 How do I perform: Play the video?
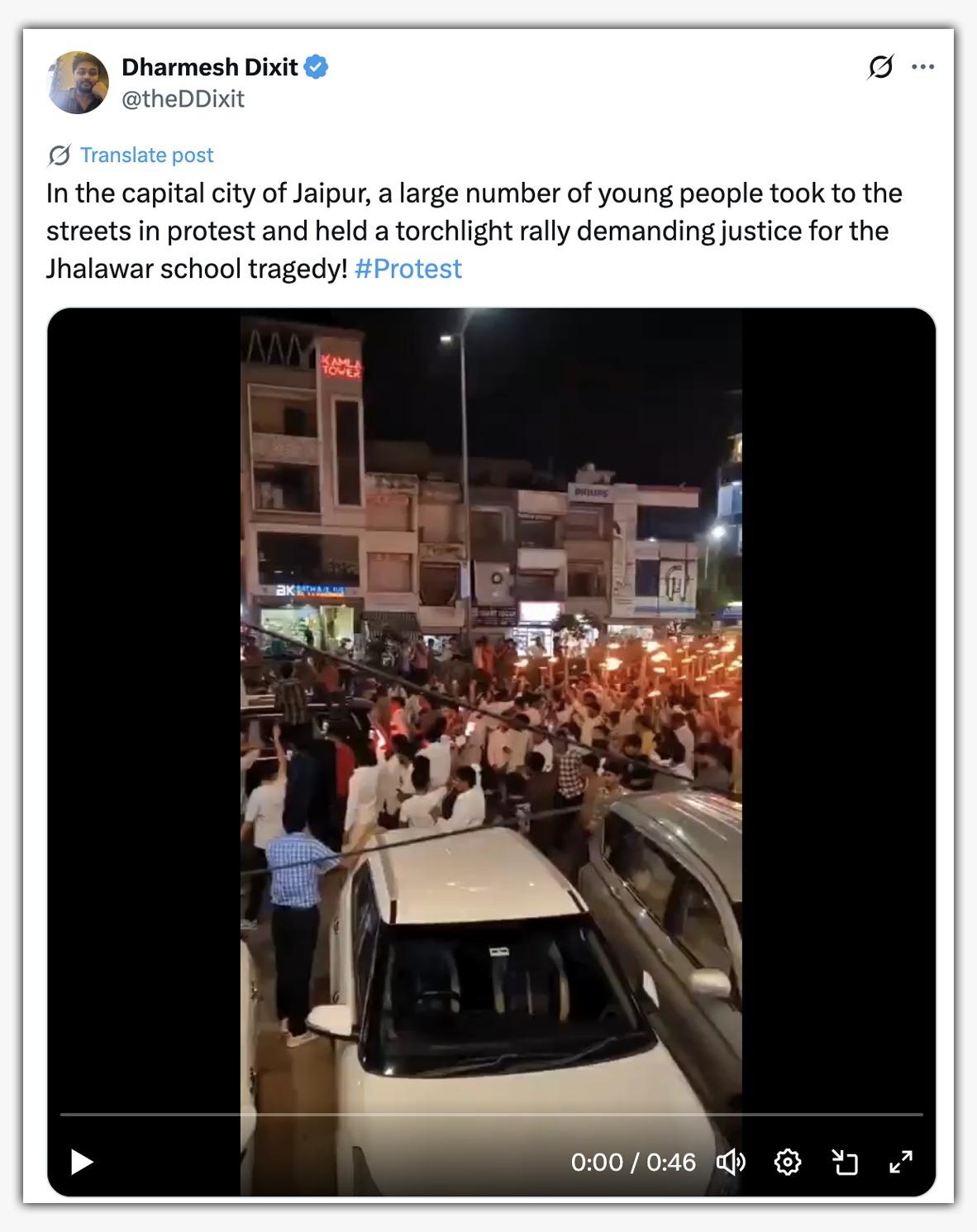82,1162
